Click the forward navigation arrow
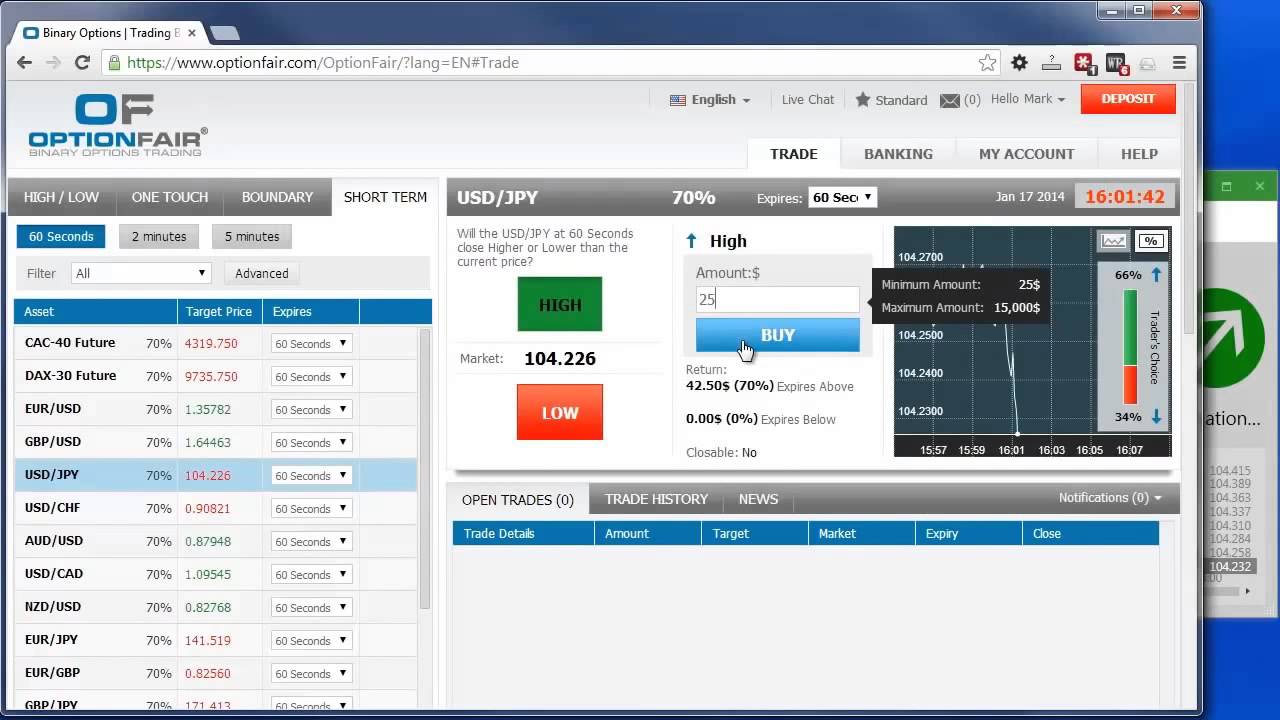Screen dimensions: 1280x720 coord(53,62)
